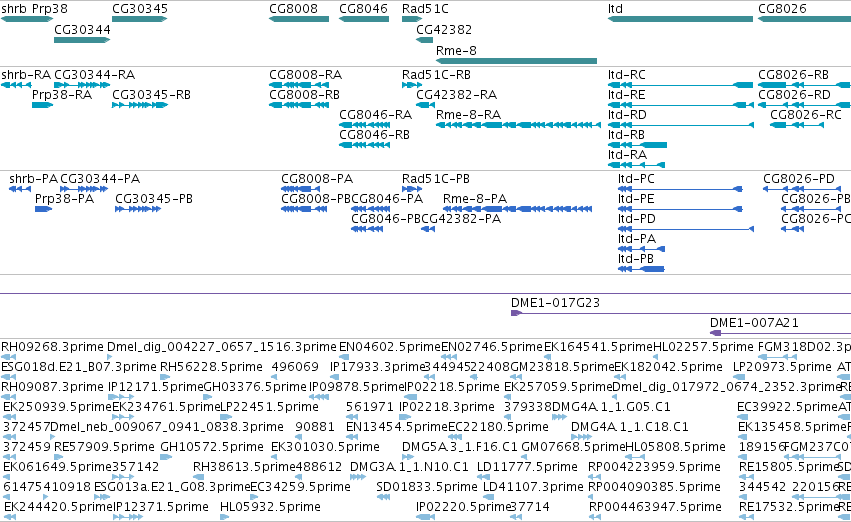Select transcript CG8026-RB
This screenshot has height=522, width=851.
[x=804, y=85]
